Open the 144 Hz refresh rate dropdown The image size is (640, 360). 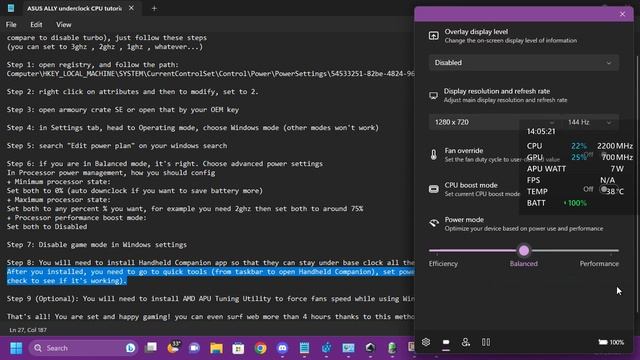click(590, 122)
